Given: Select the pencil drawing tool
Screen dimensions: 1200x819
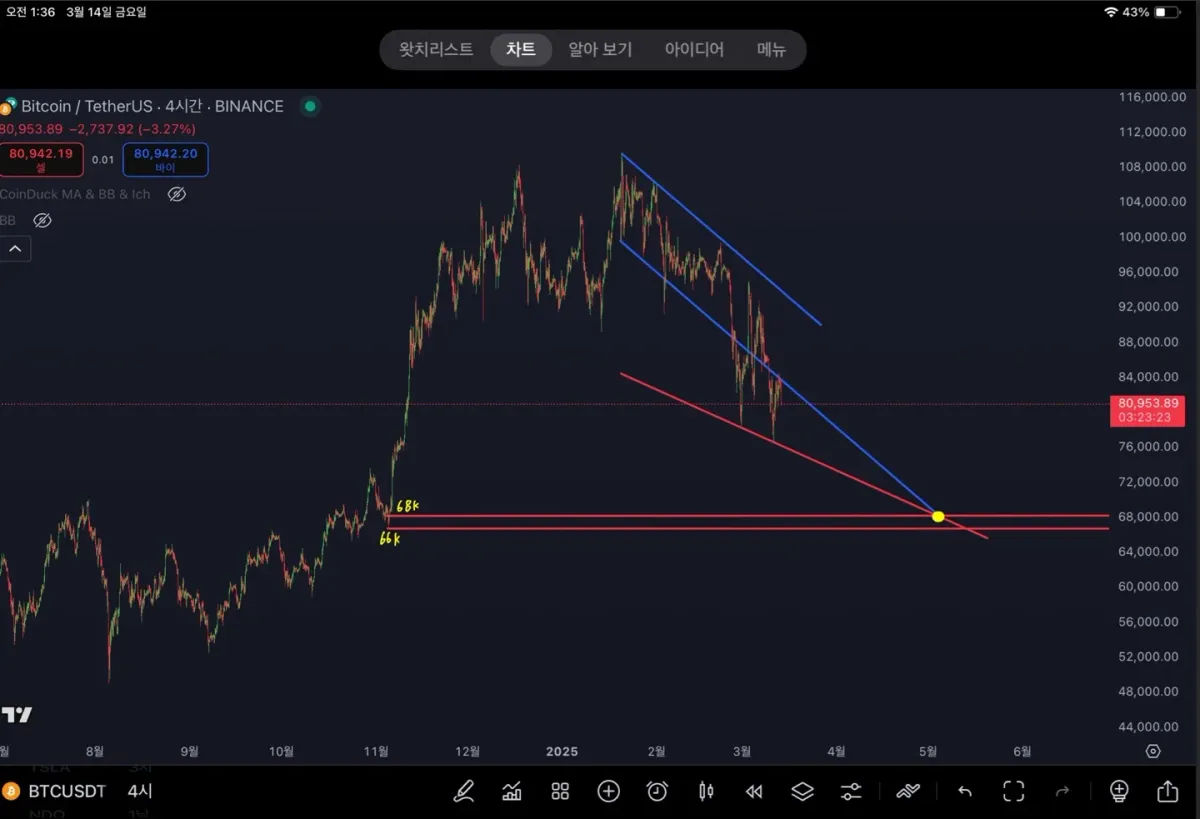Looking at the screenshot, I should pos(464,792).
